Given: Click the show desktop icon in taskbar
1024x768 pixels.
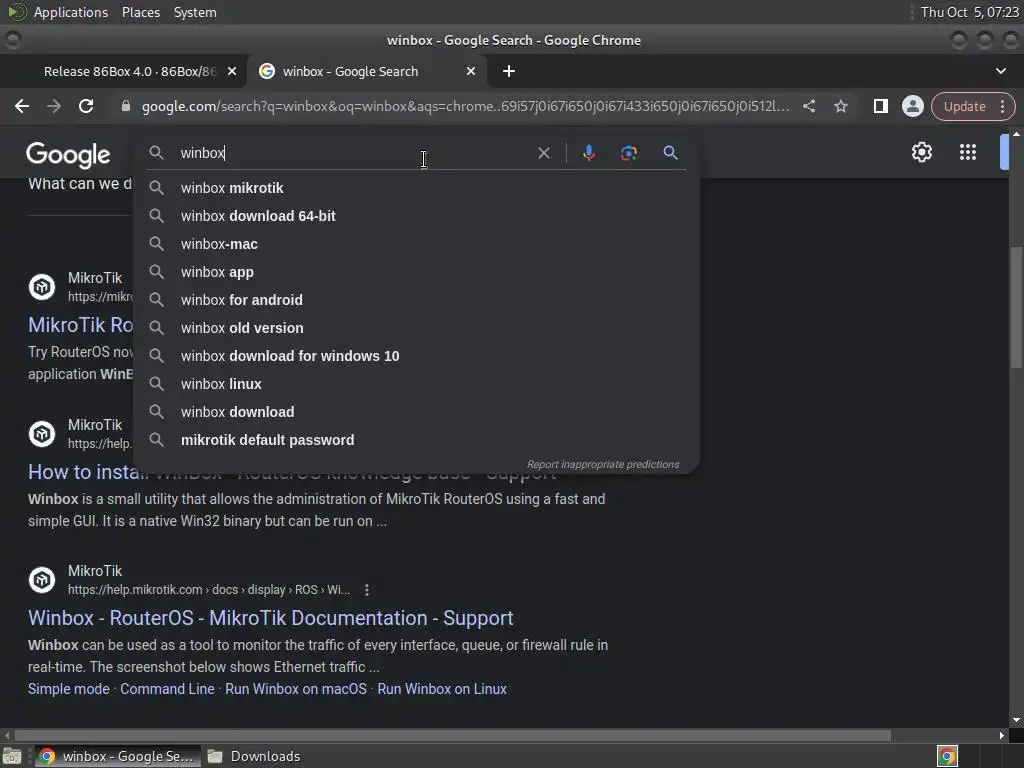Looking at the screenshot, I should click(x=12, y=756).
